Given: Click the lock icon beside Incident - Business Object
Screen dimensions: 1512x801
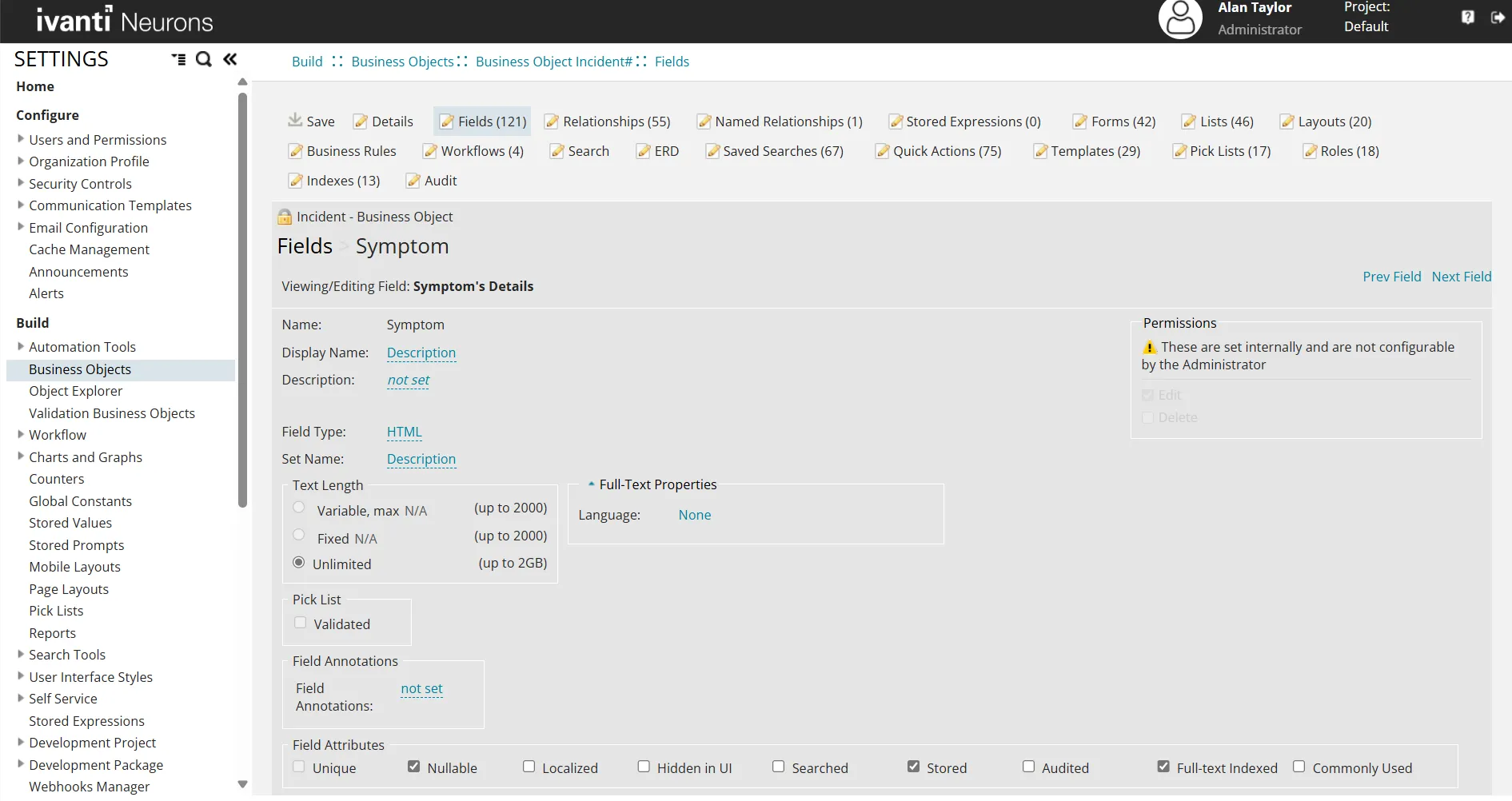Looking at the screenshot, I should pos(285,217).
